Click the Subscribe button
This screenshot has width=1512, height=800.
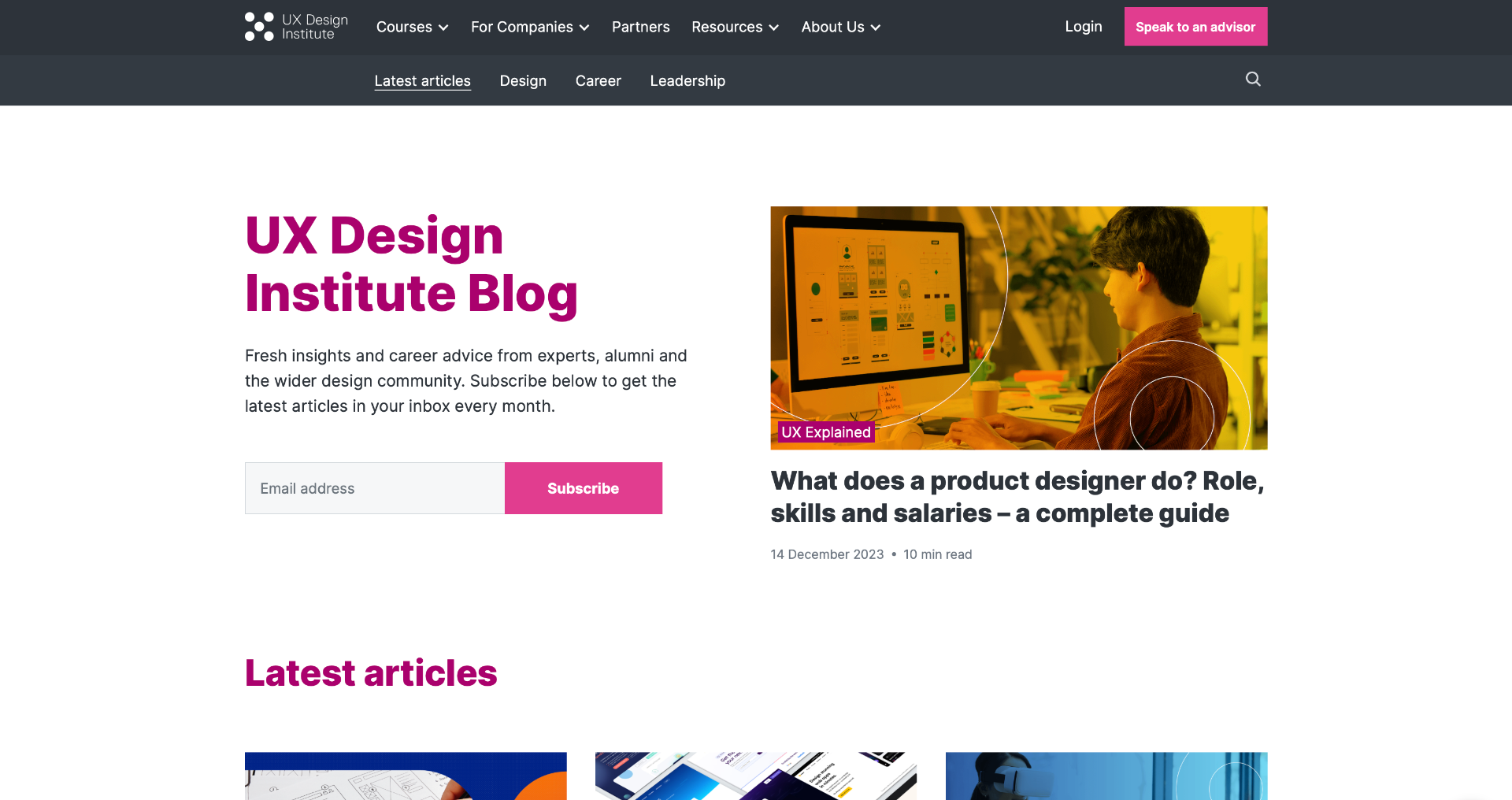point(583,488)
